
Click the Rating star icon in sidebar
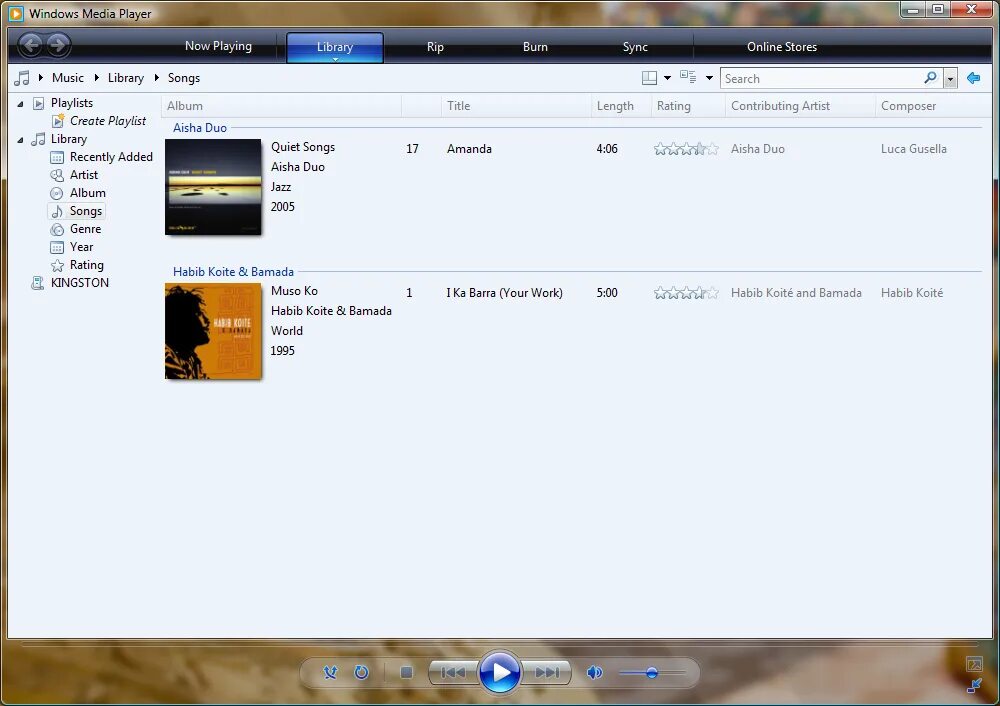[57, 265]
